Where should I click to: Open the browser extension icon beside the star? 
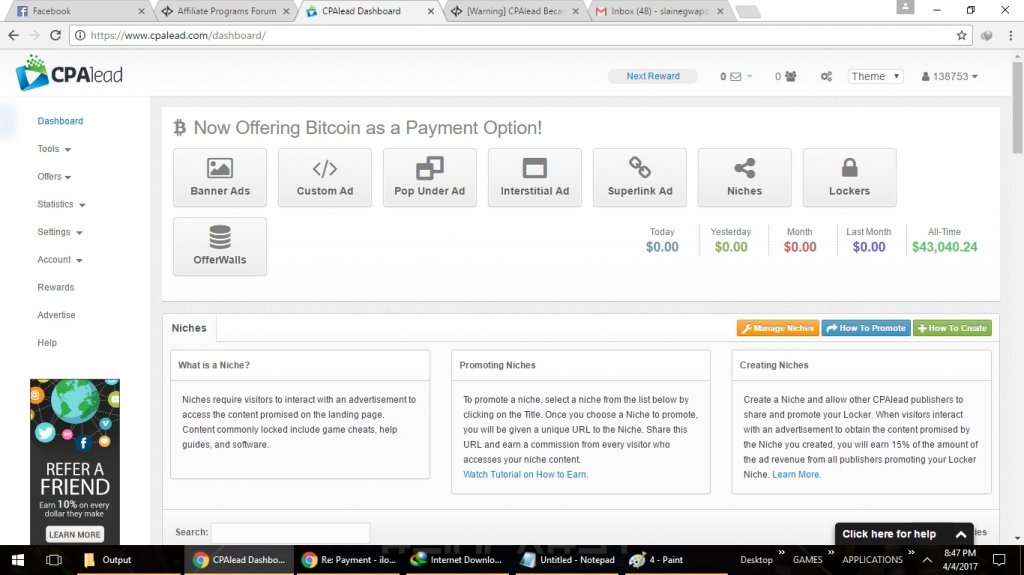pos(986,35)
